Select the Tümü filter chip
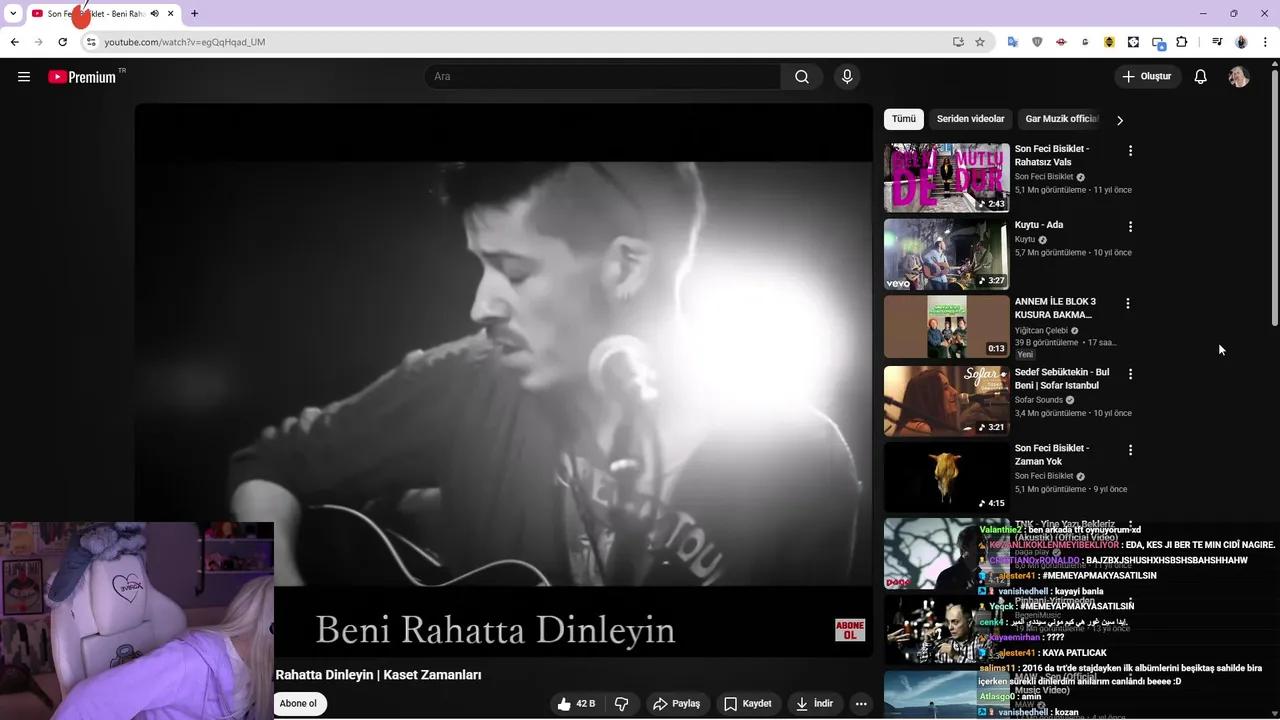 (903, 119)
